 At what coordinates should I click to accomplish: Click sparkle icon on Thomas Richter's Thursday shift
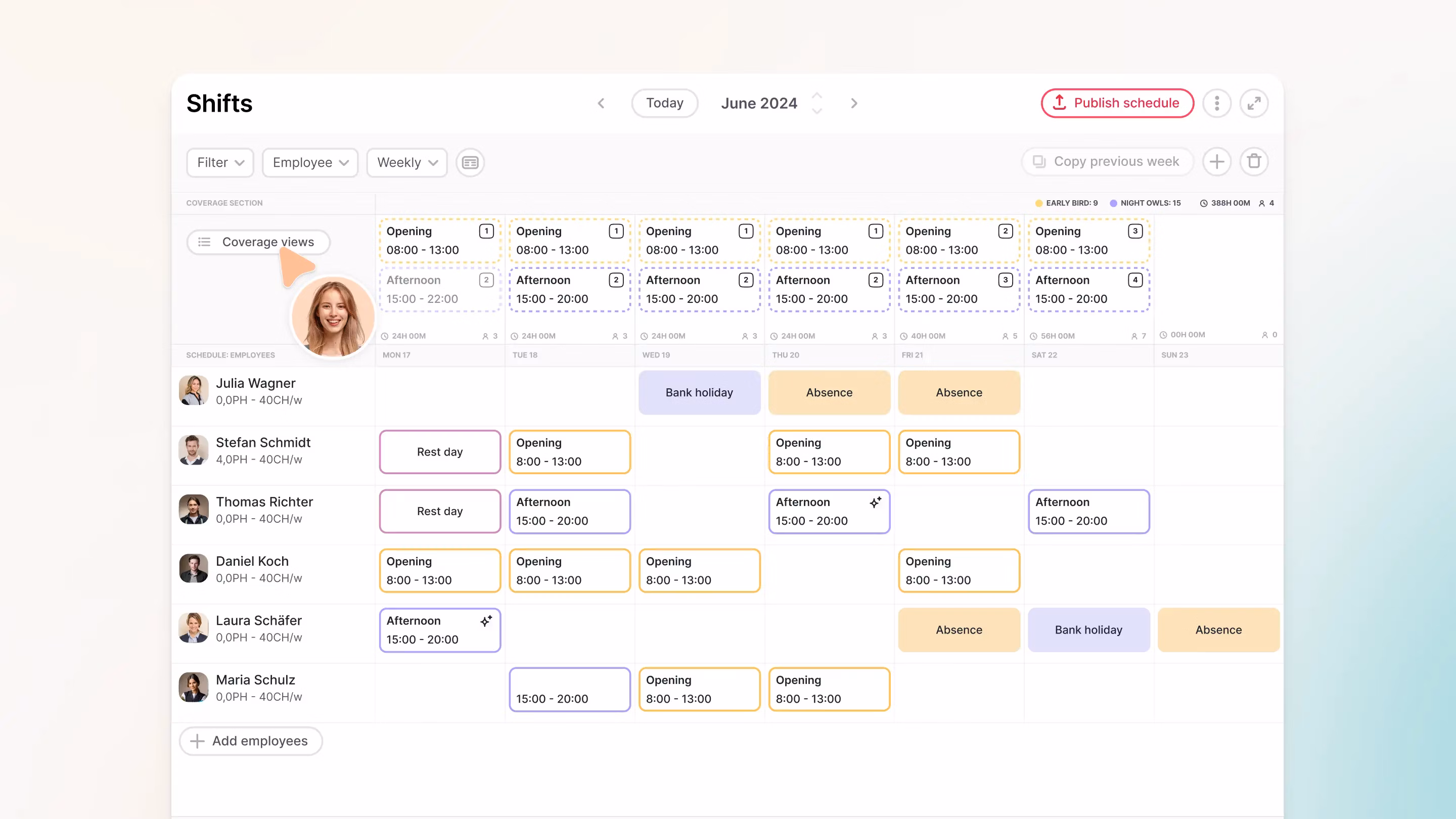tap(876, 502)
